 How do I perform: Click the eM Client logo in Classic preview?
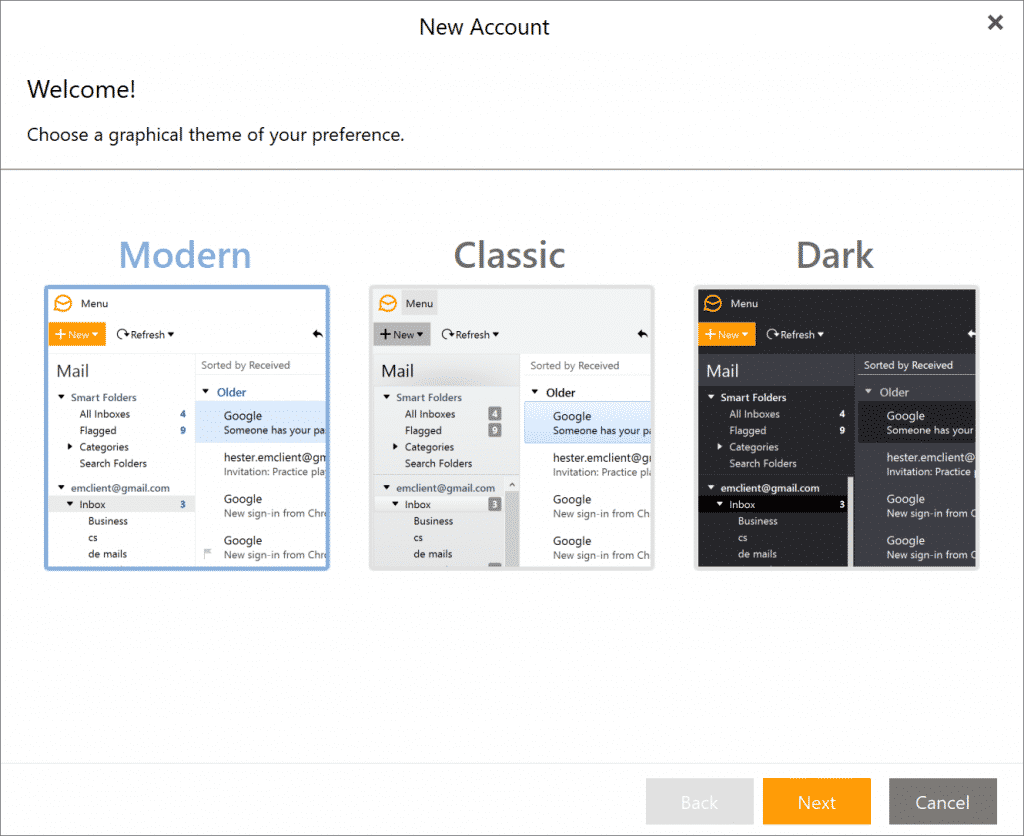coord(388,304)
